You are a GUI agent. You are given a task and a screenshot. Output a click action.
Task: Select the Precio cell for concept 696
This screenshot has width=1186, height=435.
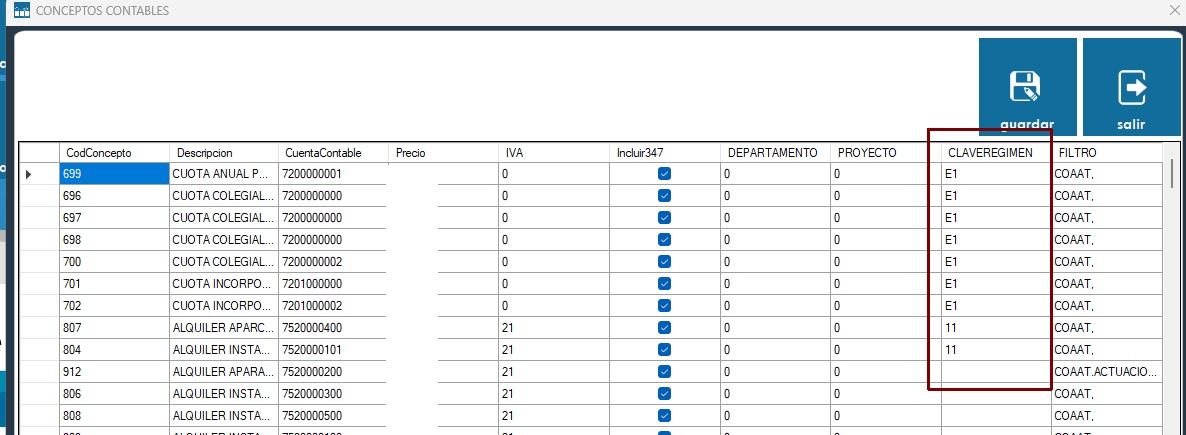[443, 196]
